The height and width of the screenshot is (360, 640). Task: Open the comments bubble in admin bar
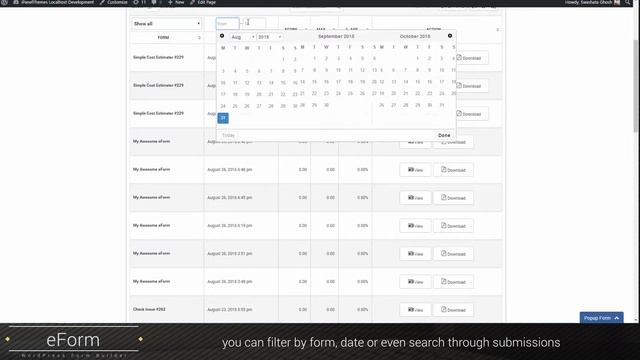tap(154, 2)
